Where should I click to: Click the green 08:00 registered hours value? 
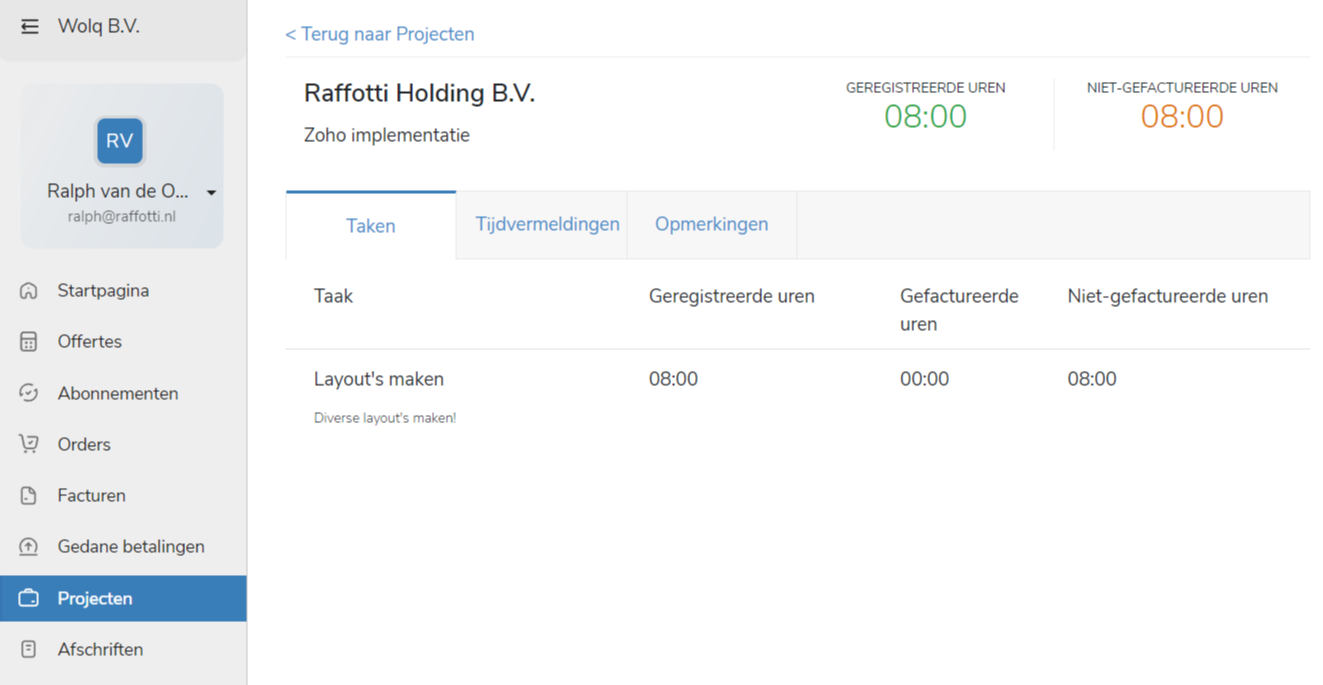(x=926, y=117)
